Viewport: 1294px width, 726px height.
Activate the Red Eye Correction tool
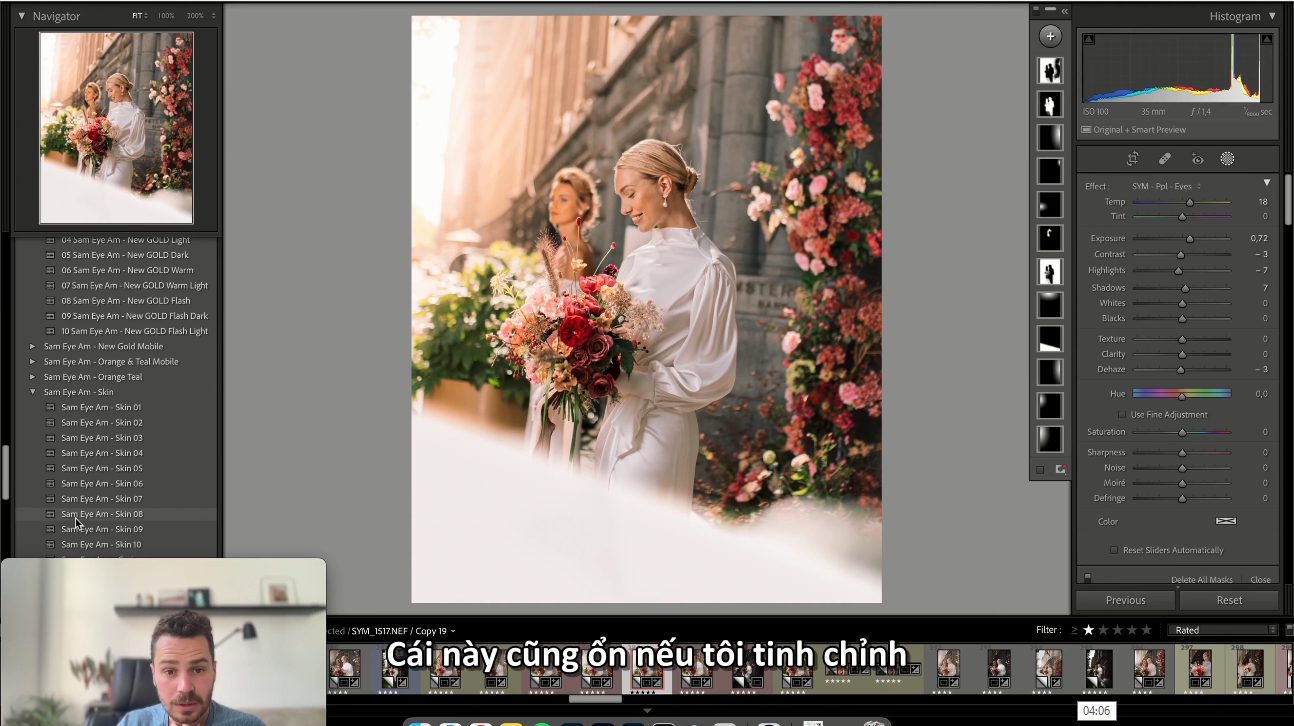coord(1197,159)
